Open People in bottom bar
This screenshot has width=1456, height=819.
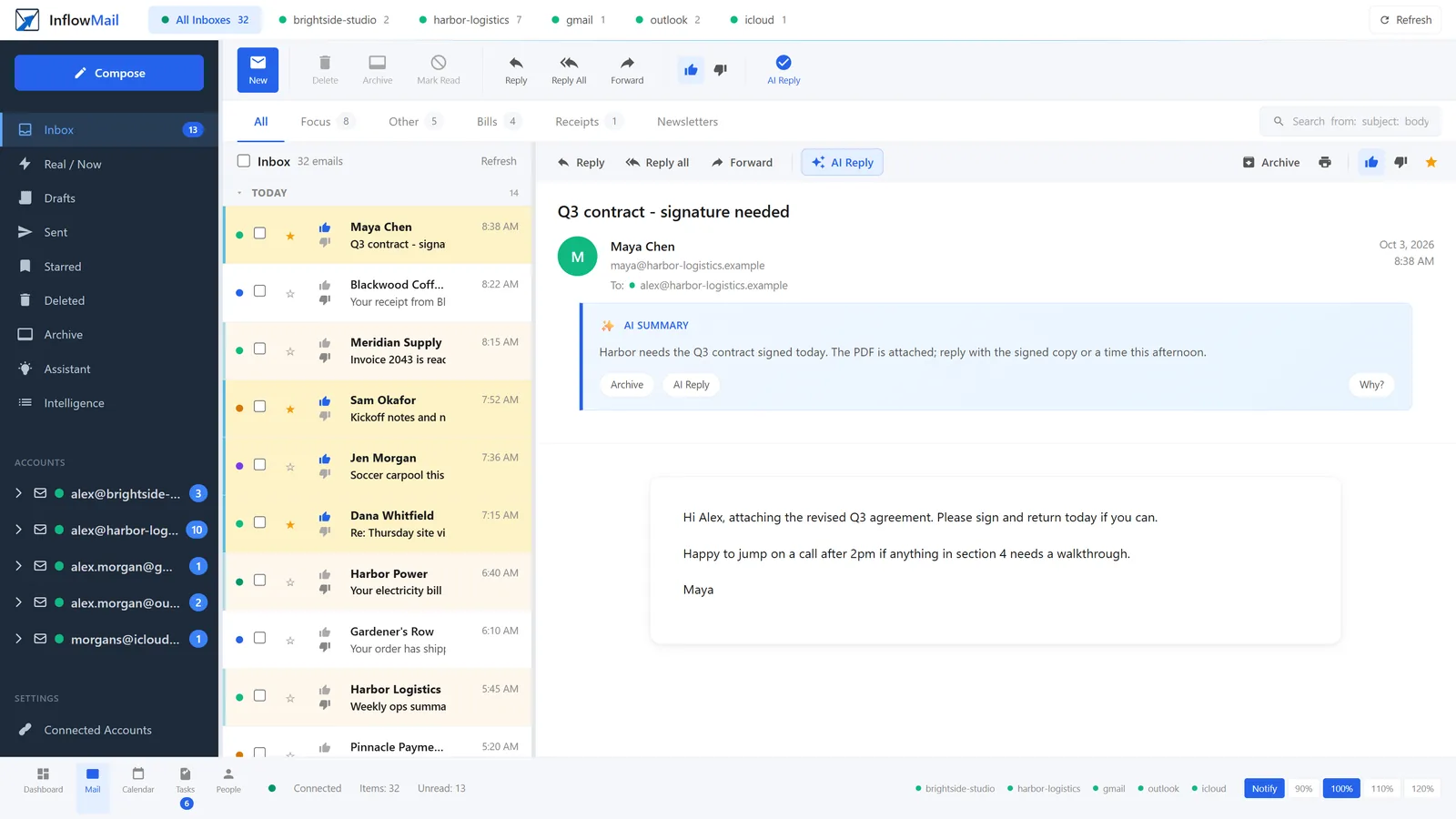(228, 780)
